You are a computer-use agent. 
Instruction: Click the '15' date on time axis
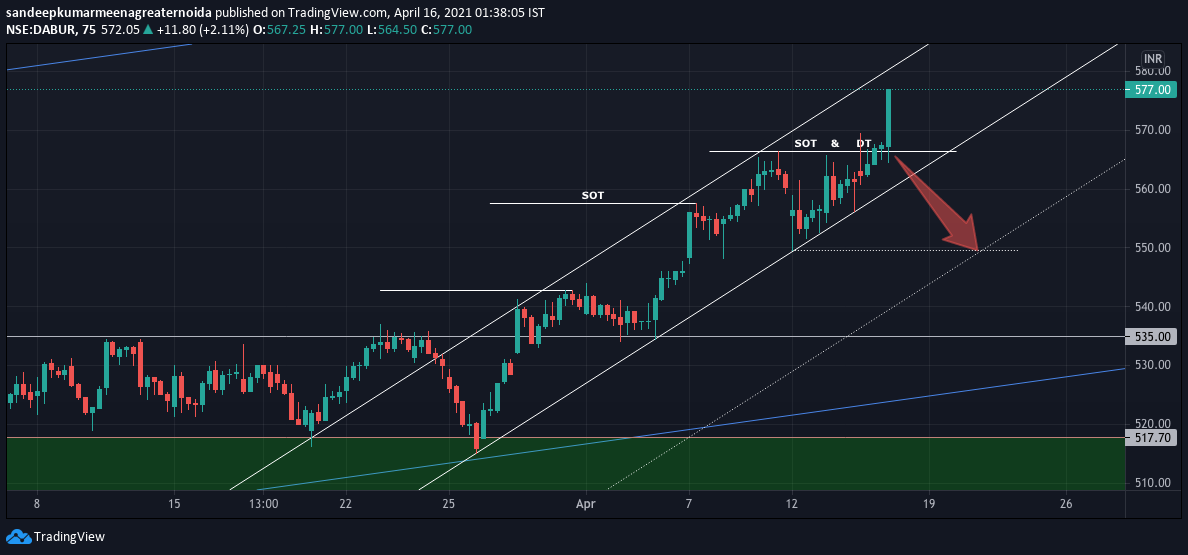tap(174, 503)
